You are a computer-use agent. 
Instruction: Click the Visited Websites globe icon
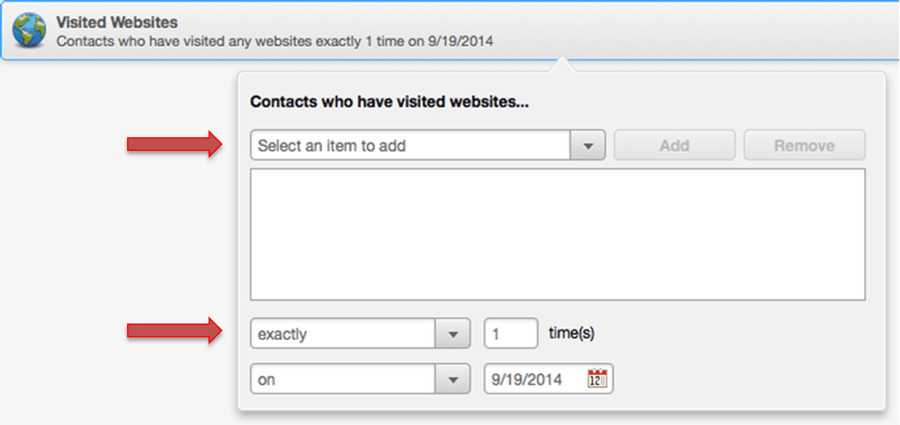31,30
